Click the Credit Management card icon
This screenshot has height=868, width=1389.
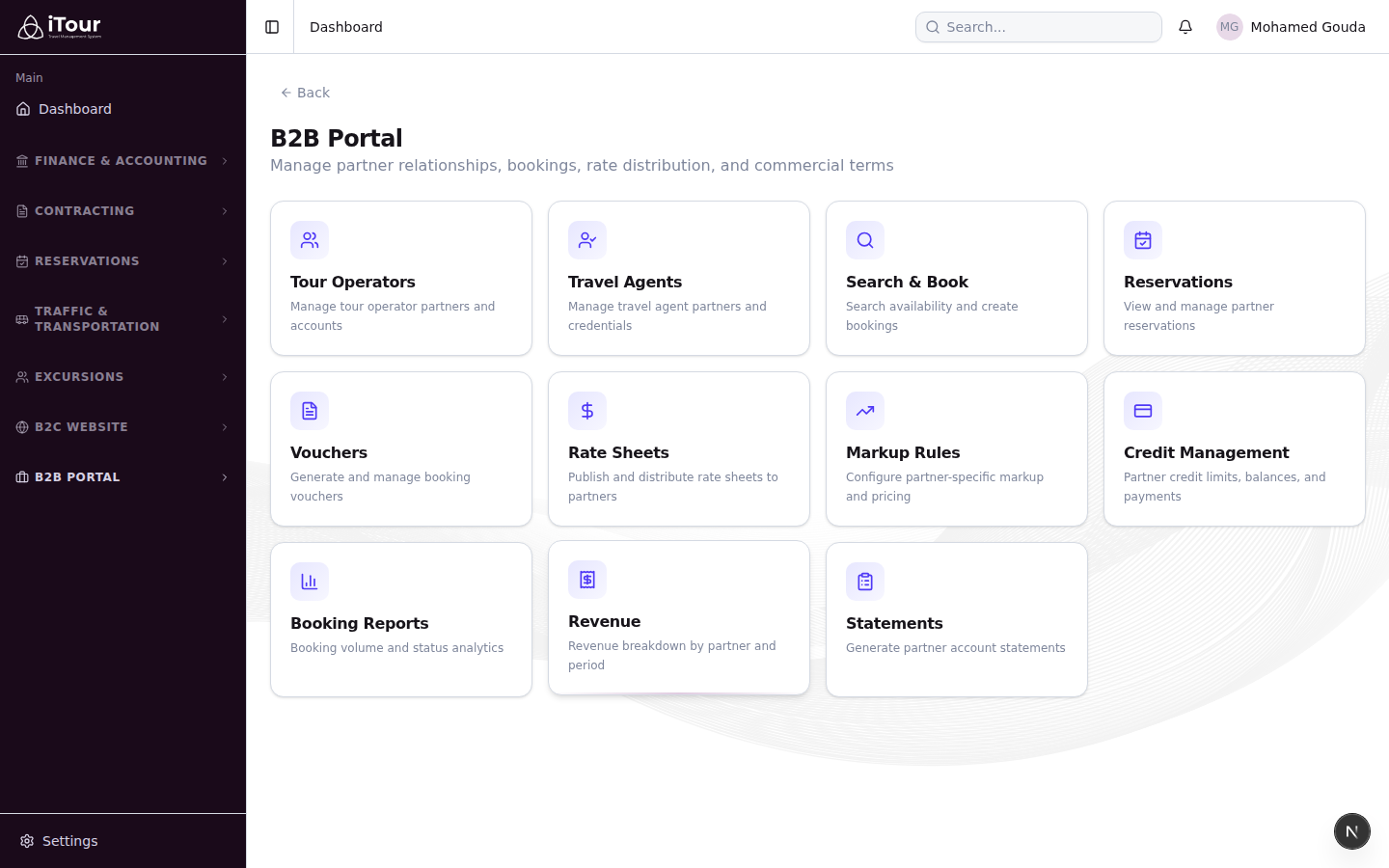coord(1143,411)
